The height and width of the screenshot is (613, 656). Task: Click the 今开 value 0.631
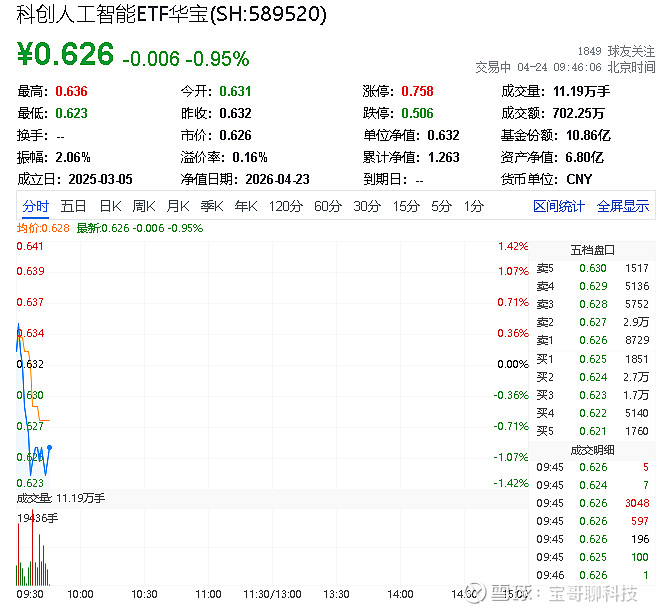click(236, 91)
